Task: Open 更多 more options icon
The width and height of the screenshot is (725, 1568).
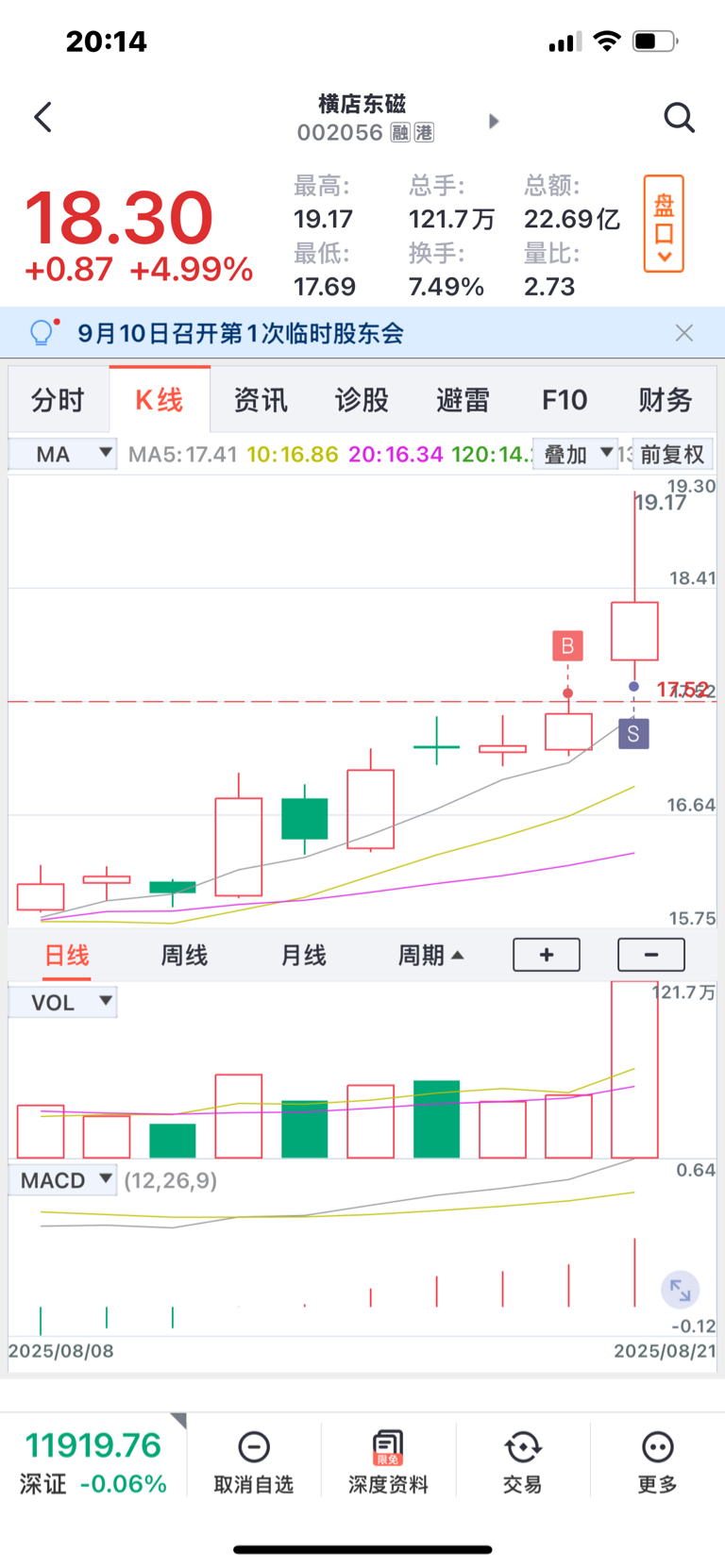Action: 657,1446
